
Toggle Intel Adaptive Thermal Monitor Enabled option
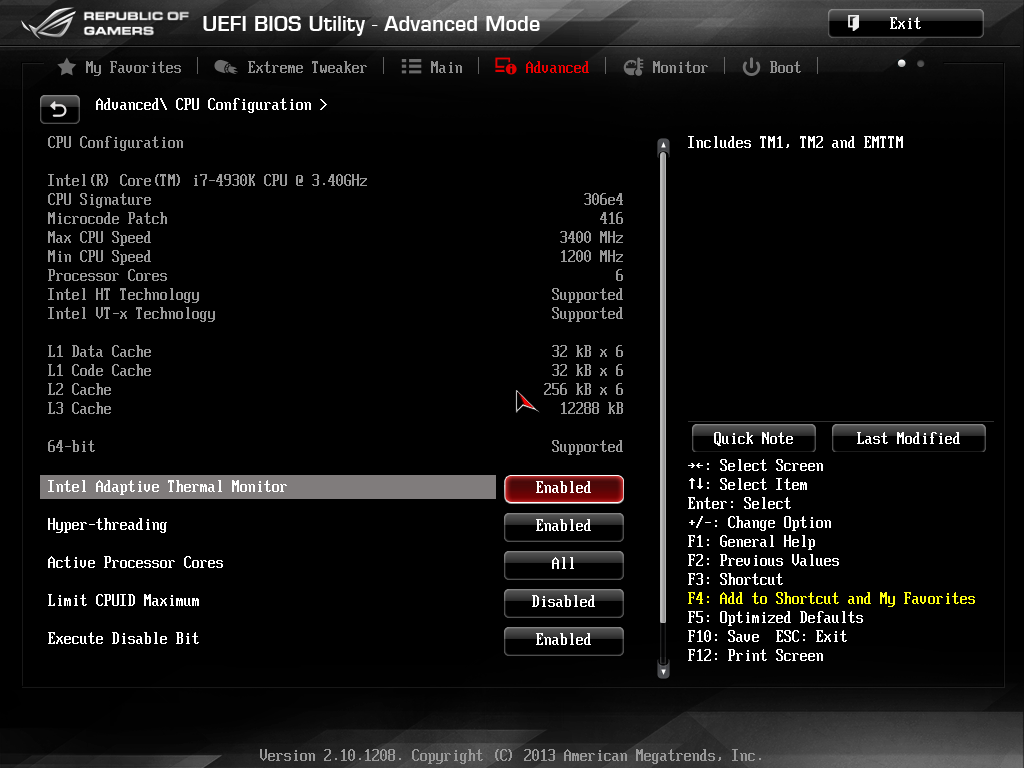563,488
